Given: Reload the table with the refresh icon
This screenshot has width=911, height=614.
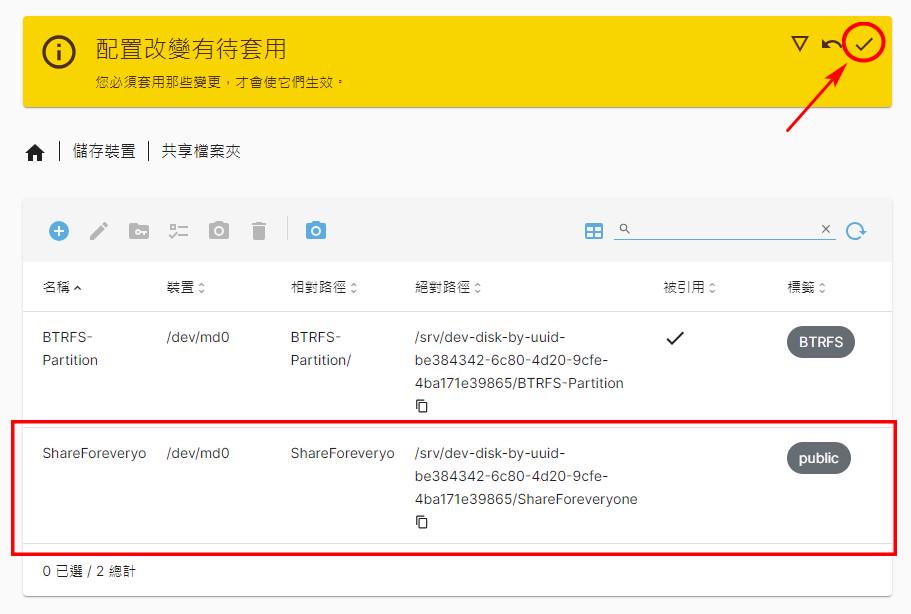Looking at the screenshot, I should pos(856,231).
